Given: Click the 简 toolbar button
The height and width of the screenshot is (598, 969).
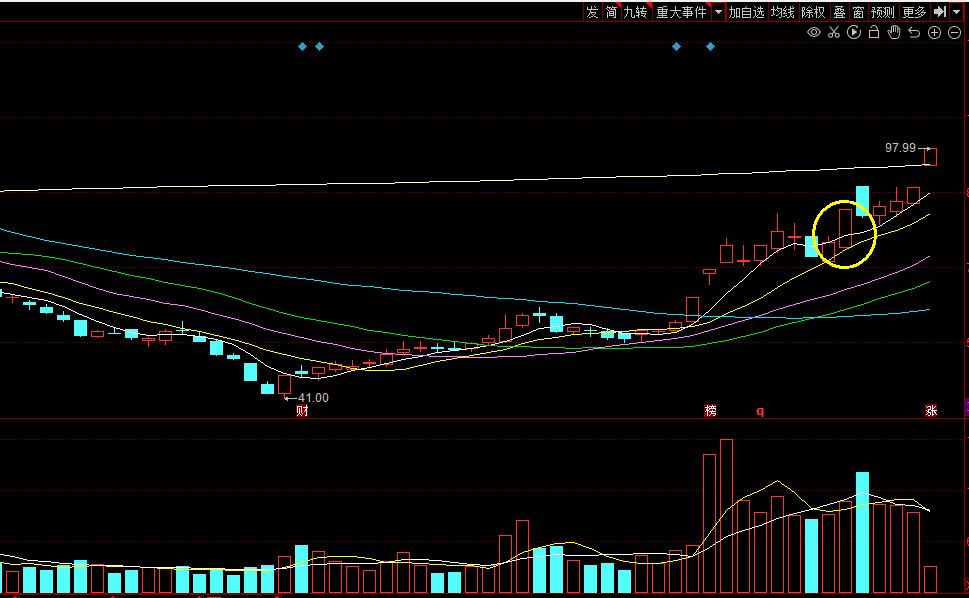Looking at the screenshot, I should pos(611,12).
